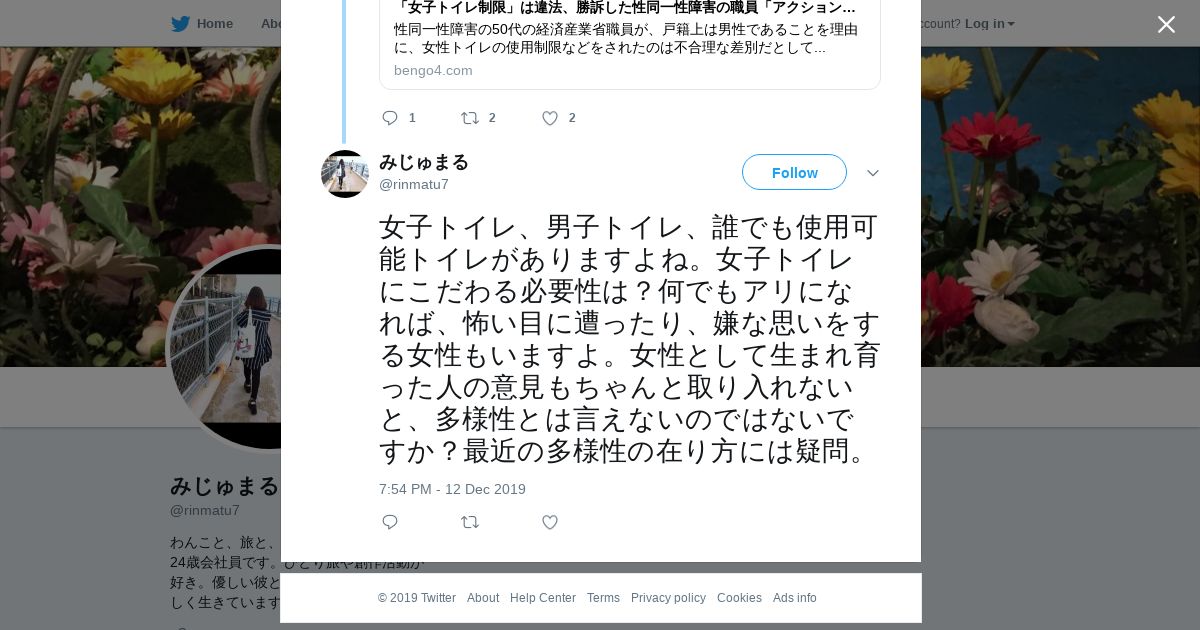Like the parent tweet with 2 likes
The height and width of the screenshot is (630, 1200).
pyautogui.click(x=550, y=118)
